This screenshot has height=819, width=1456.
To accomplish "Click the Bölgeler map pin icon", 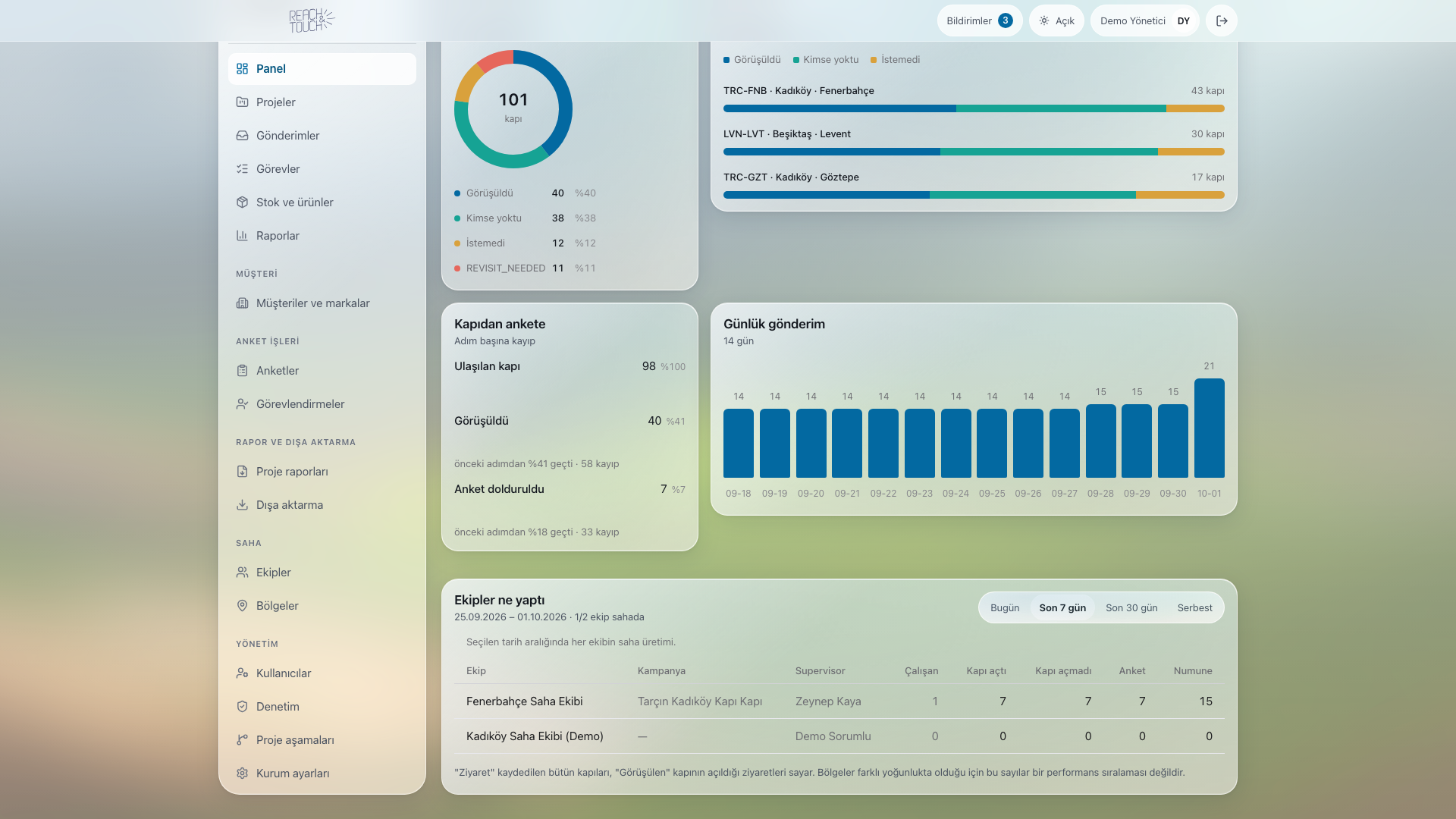I will click(242, 606).
